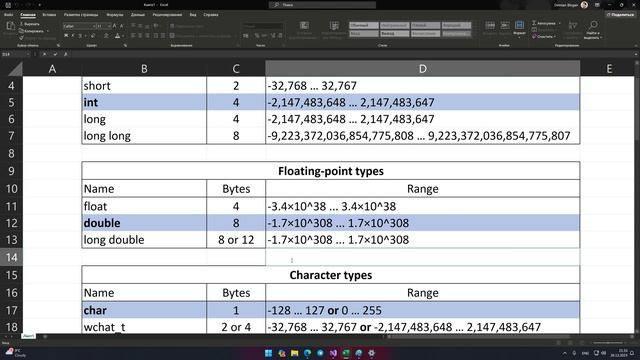Click the Excel taskbar icon
The image size is (640, 360).
point(346,353)
